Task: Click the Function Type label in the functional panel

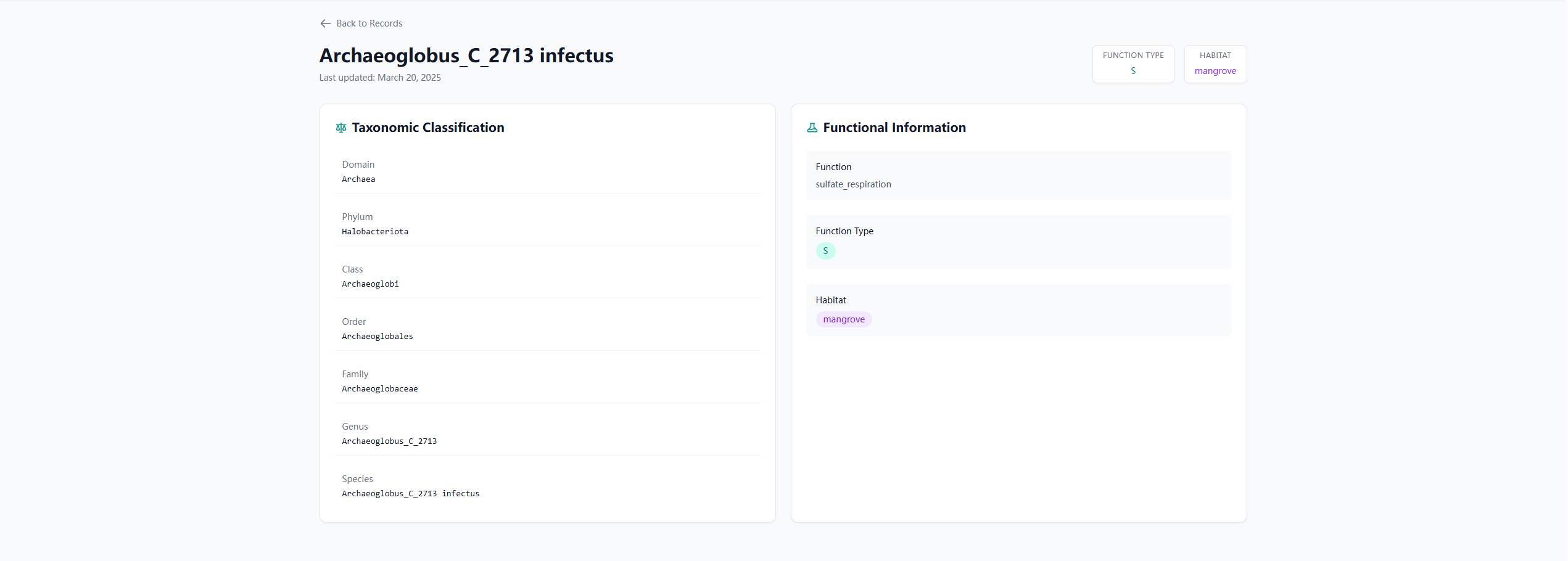Action: 844,231
